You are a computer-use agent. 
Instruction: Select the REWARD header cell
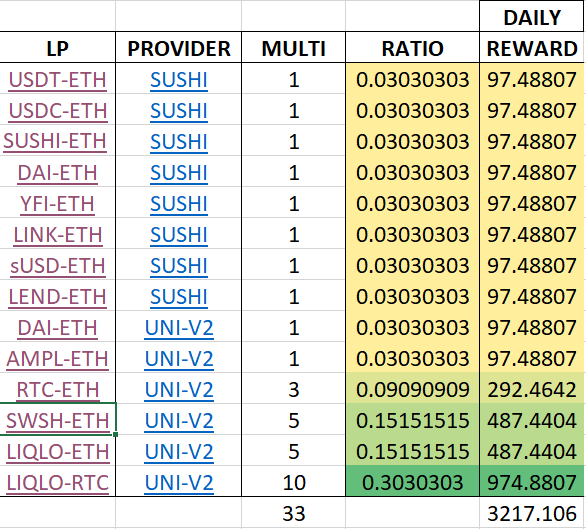532,47
